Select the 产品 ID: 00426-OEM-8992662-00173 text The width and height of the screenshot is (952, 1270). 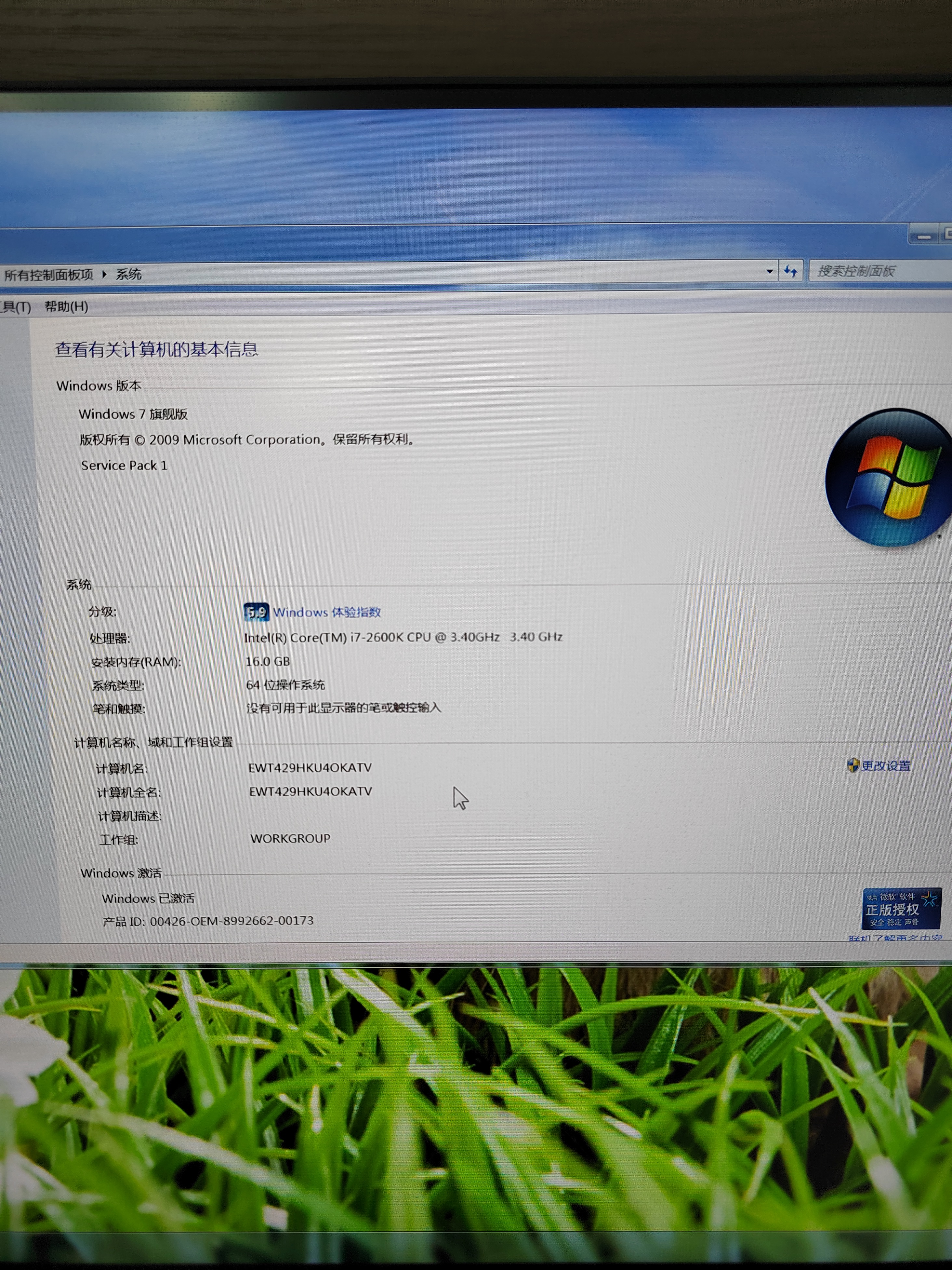click(208, 921)
